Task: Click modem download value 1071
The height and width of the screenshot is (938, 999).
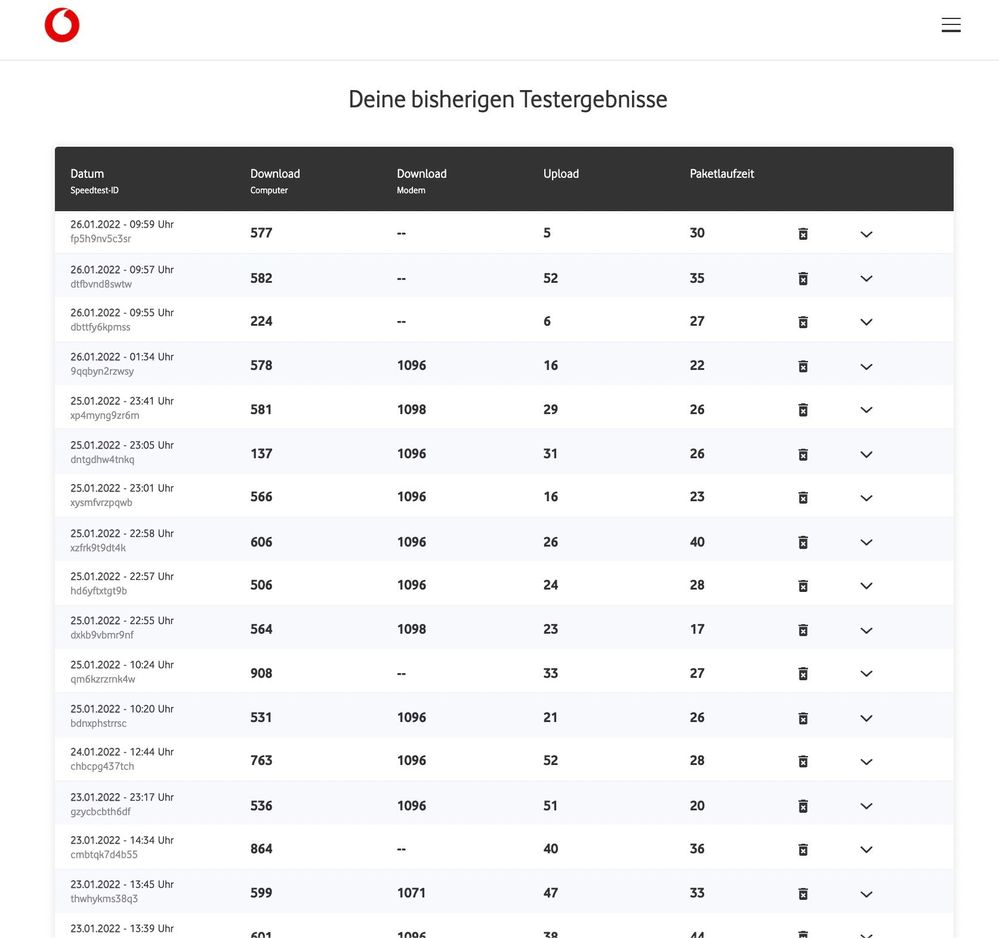Action: [x=412, y=893]
